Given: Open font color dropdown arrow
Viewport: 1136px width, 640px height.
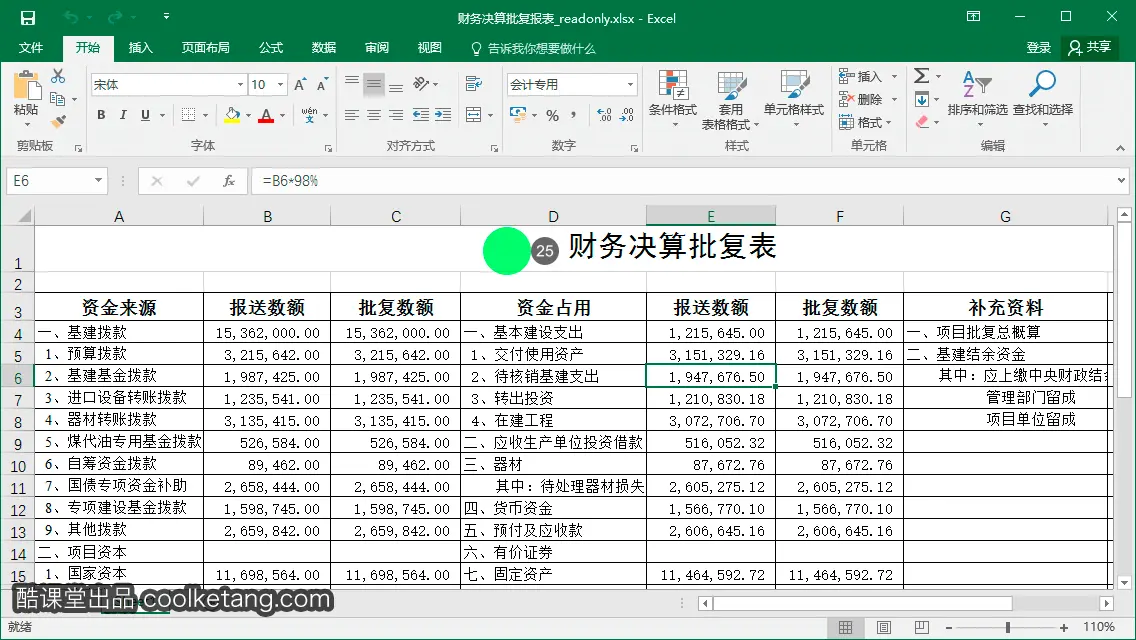Looking at the screenshot, I should click(x=283, y=115).
